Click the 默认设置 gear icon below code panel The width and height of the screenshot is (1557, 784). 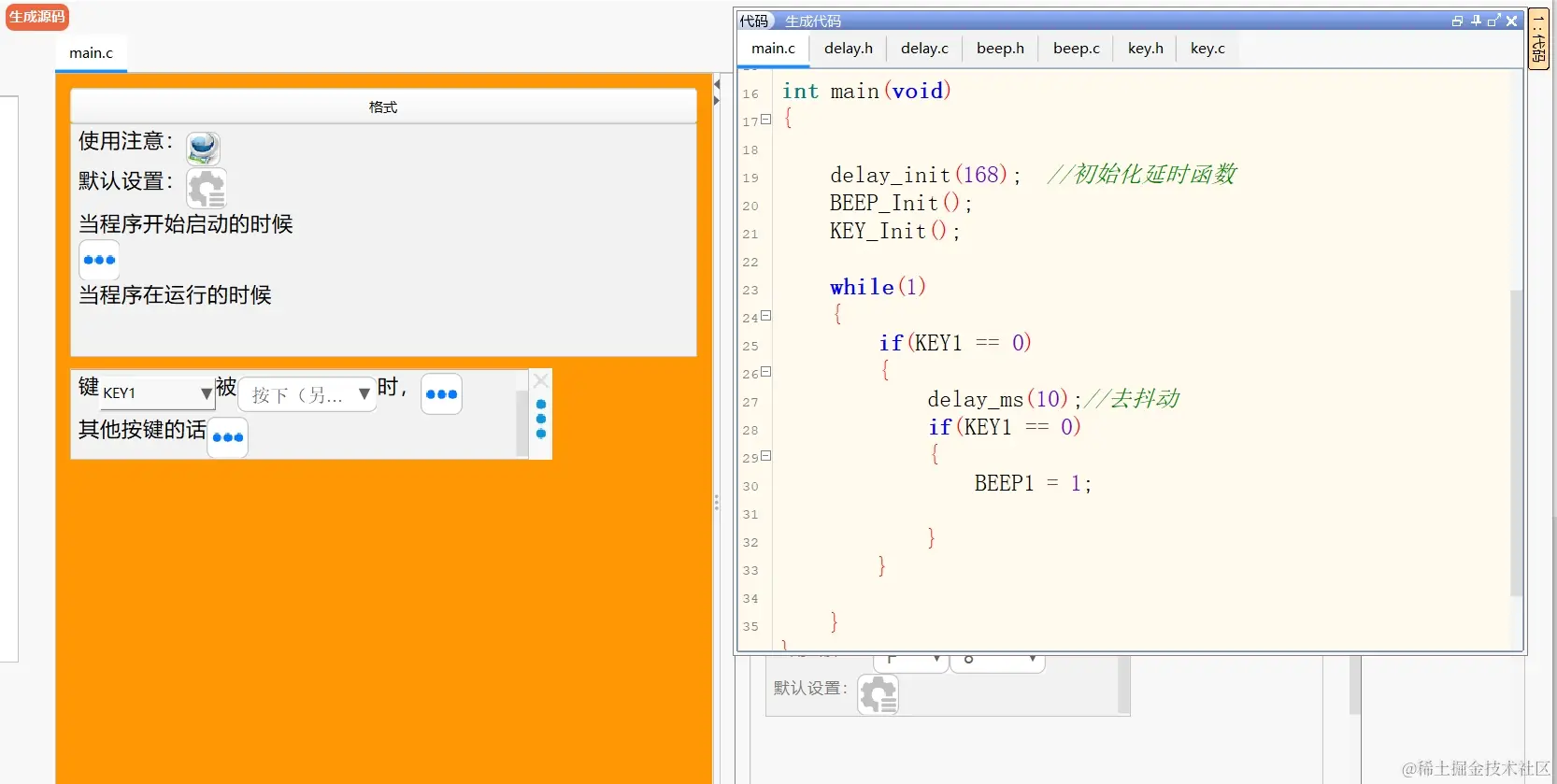tap(878, 694)
